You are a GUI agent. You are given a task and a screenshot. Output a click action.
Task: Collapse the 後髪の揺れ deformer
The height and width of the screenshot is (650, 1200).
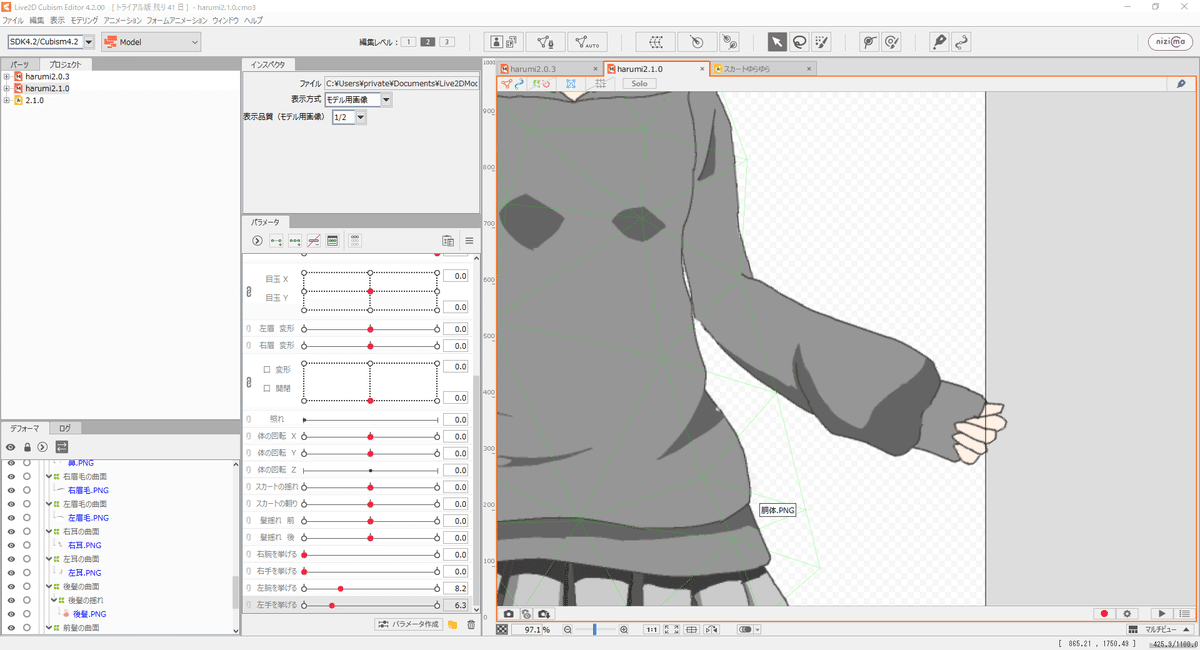(54, 600)
